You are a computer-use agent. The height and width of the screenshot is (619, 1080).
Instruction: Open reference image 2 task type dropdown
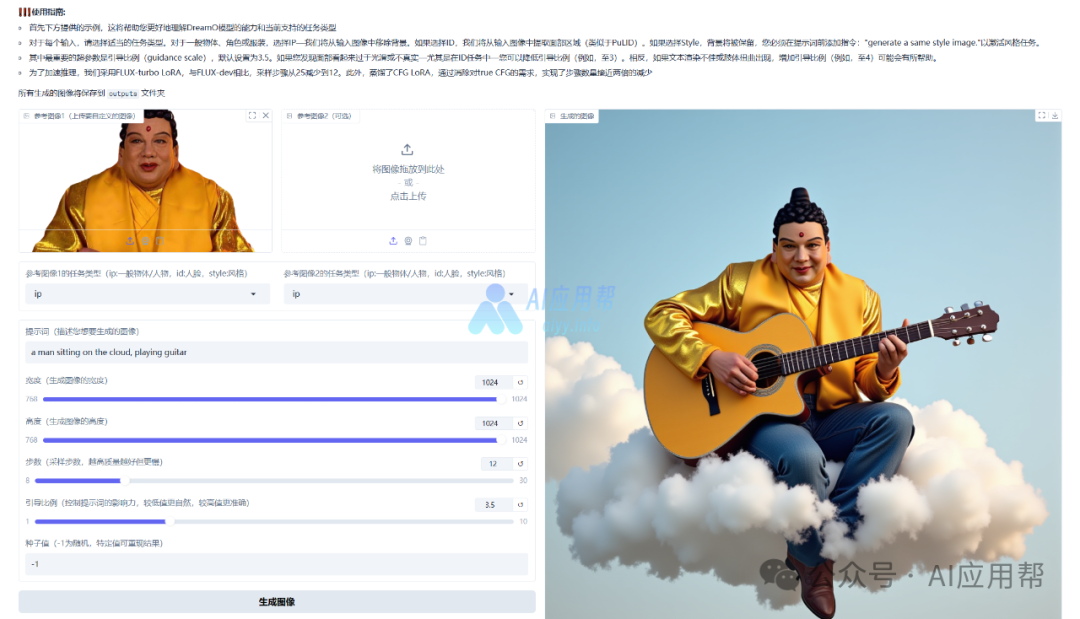click(406, 294)
